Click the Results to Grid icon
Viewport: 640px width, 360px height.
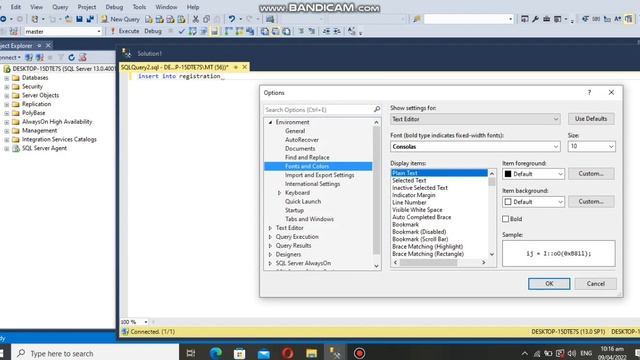pos(276,31)
